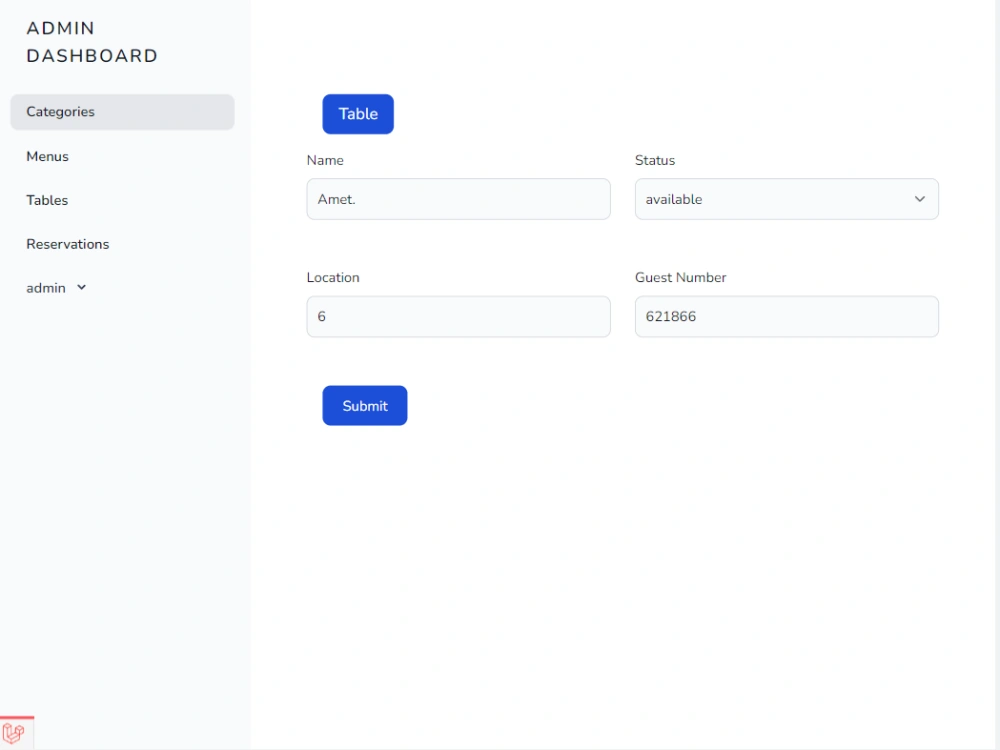Click inside the Name input field
The width and height of the screenshot is (1000, 750).
click(458, 199)
